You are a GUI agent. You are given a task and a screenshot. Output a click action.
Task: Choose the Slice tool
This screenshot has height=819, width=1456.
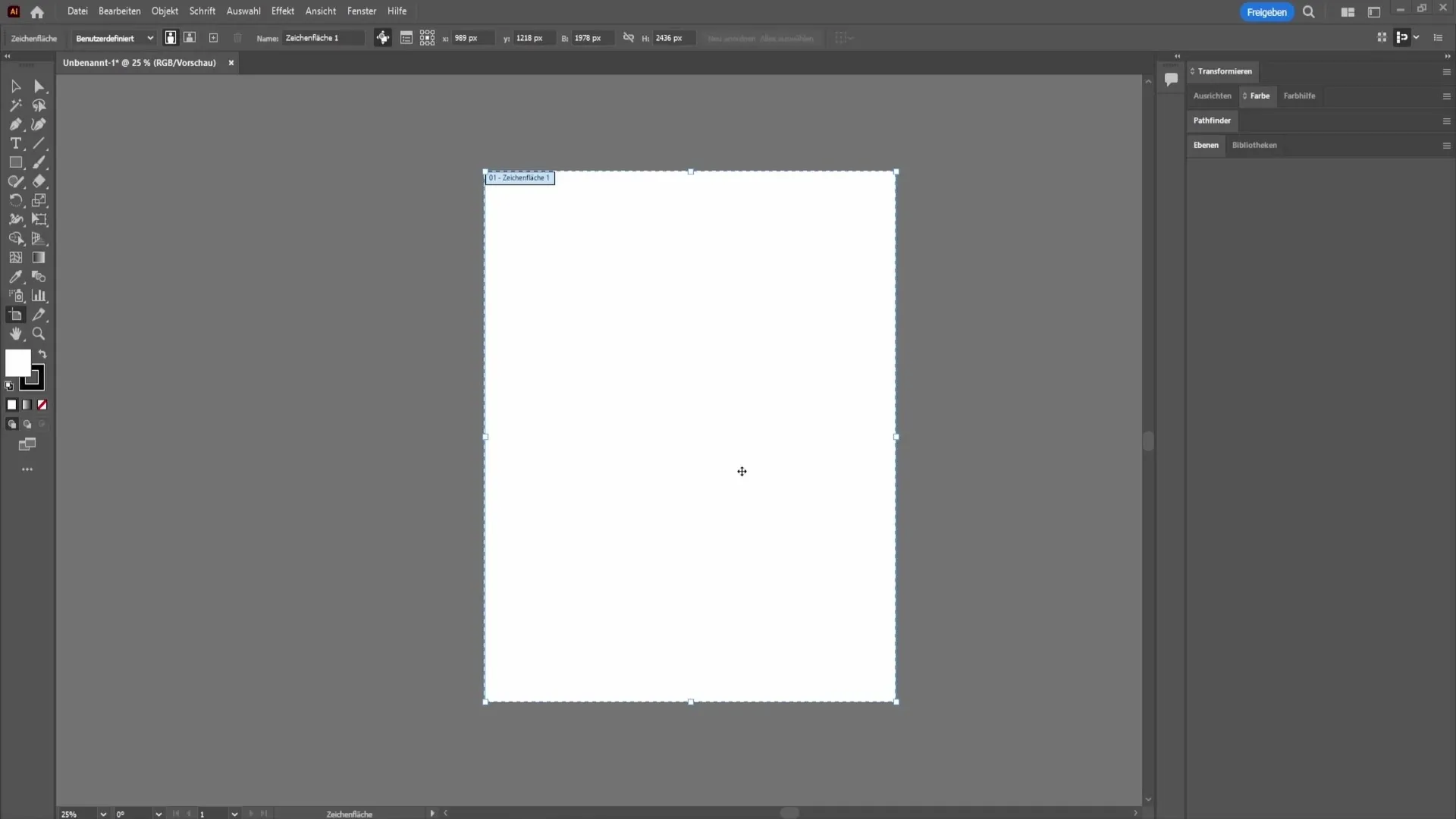tap(39, 315)
